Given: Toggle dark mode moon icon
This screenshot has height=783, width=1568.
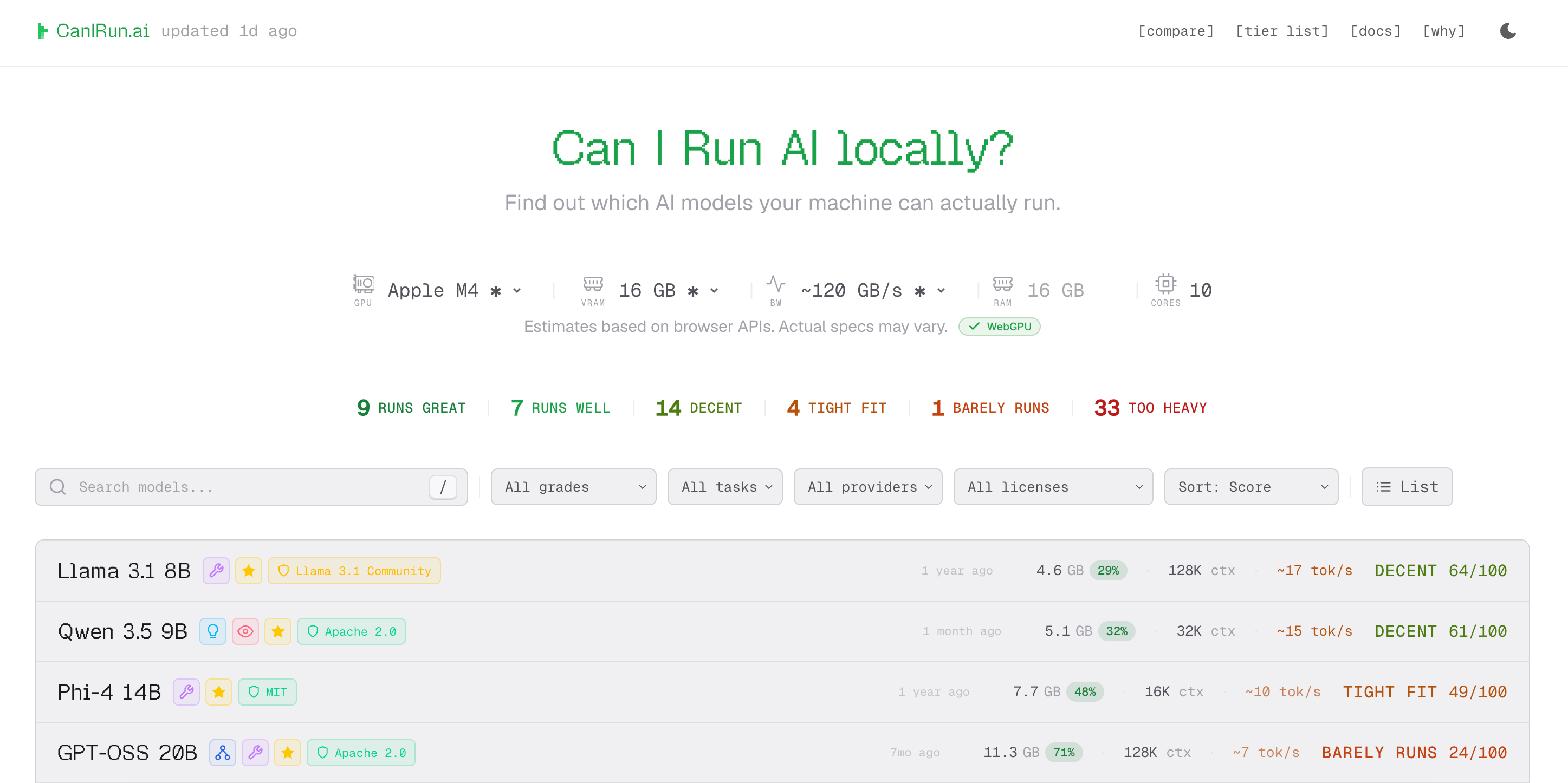Looking at the screenshot, I should coord(1507,31).
